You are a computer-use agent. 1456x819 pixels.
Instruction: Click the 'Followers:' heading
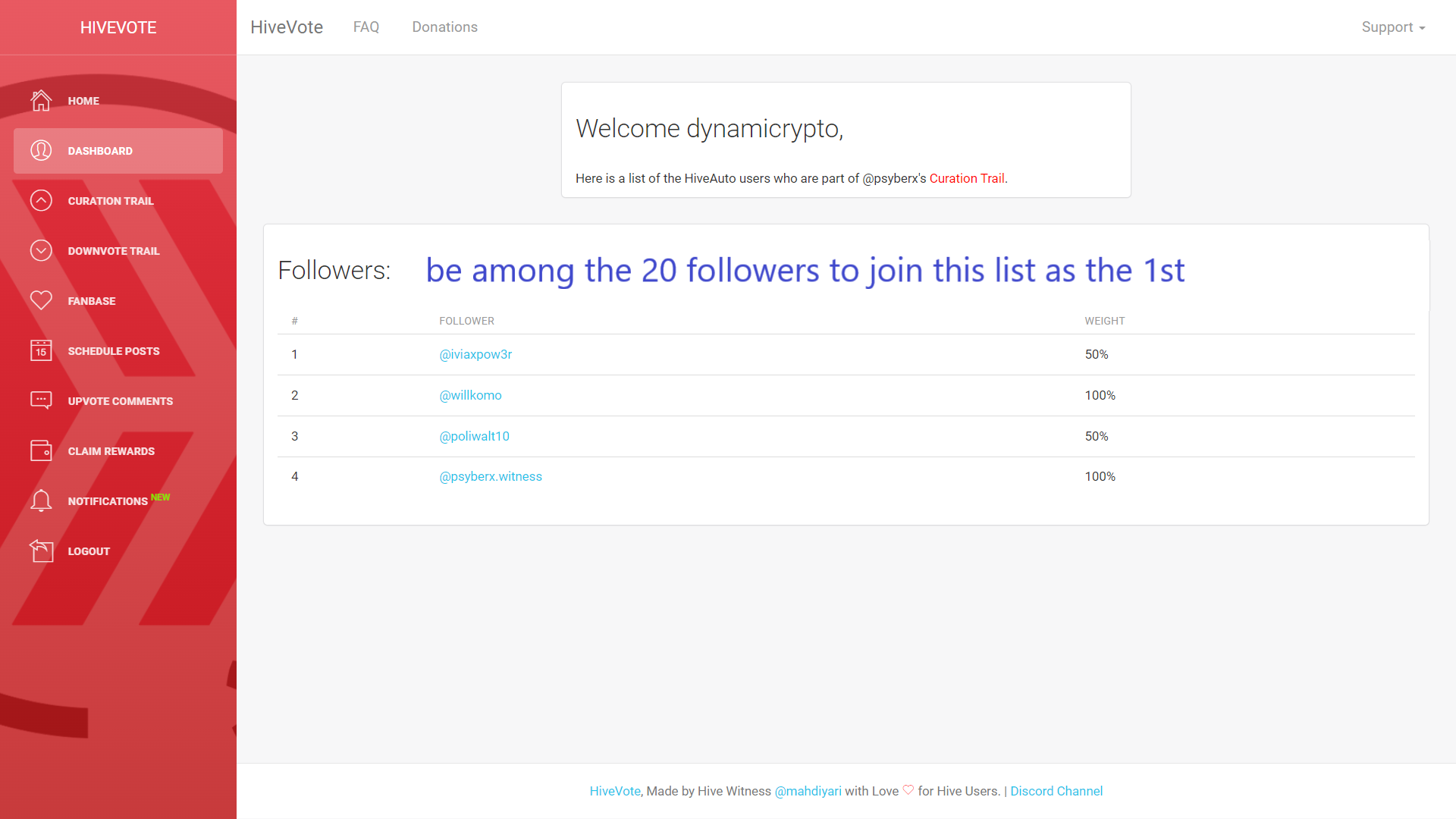click(334, 270)
